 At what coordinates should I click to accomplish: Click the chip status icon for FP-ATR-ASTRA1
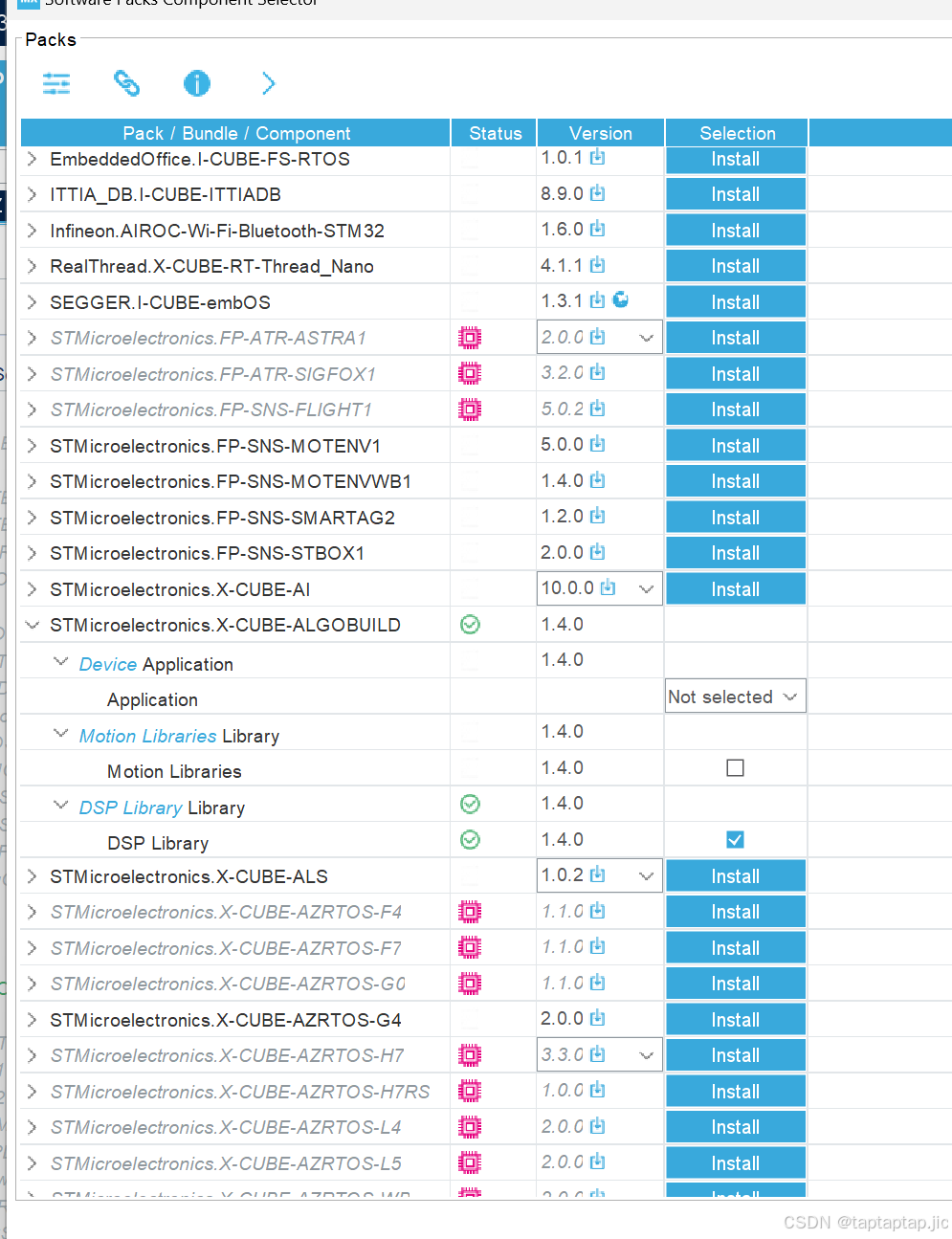(470, 338)
